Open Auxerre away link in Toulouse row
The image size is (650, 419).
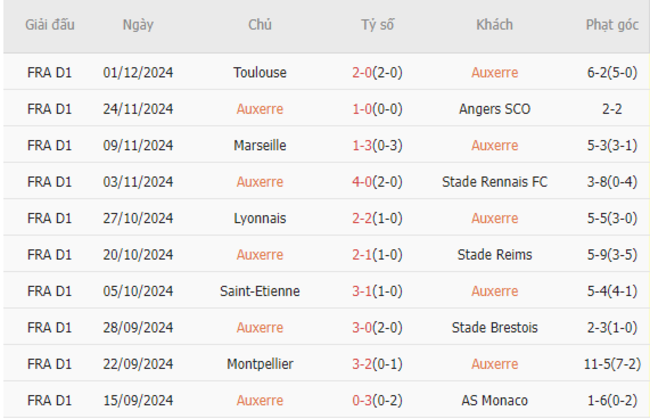click(x=495, y=73)
